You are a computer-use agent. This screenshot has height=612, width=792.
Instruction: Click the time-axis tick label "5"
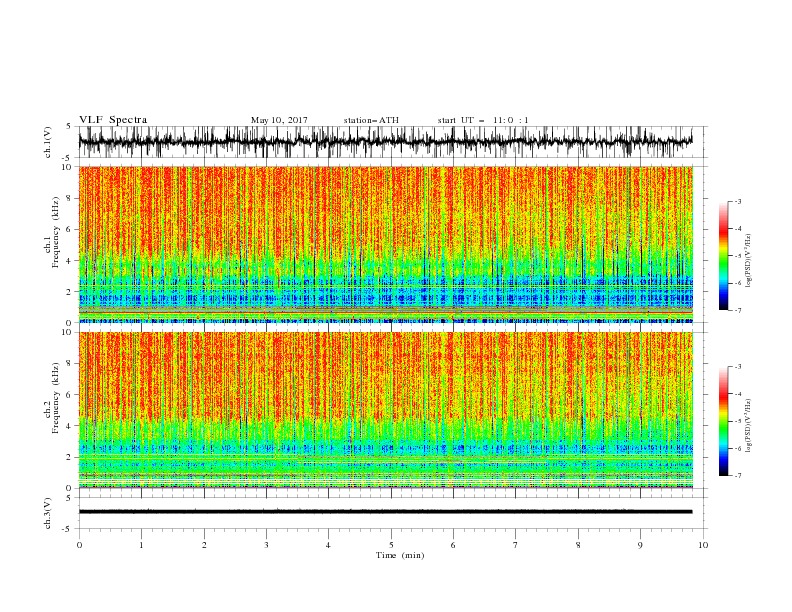[x=391, y=545]
